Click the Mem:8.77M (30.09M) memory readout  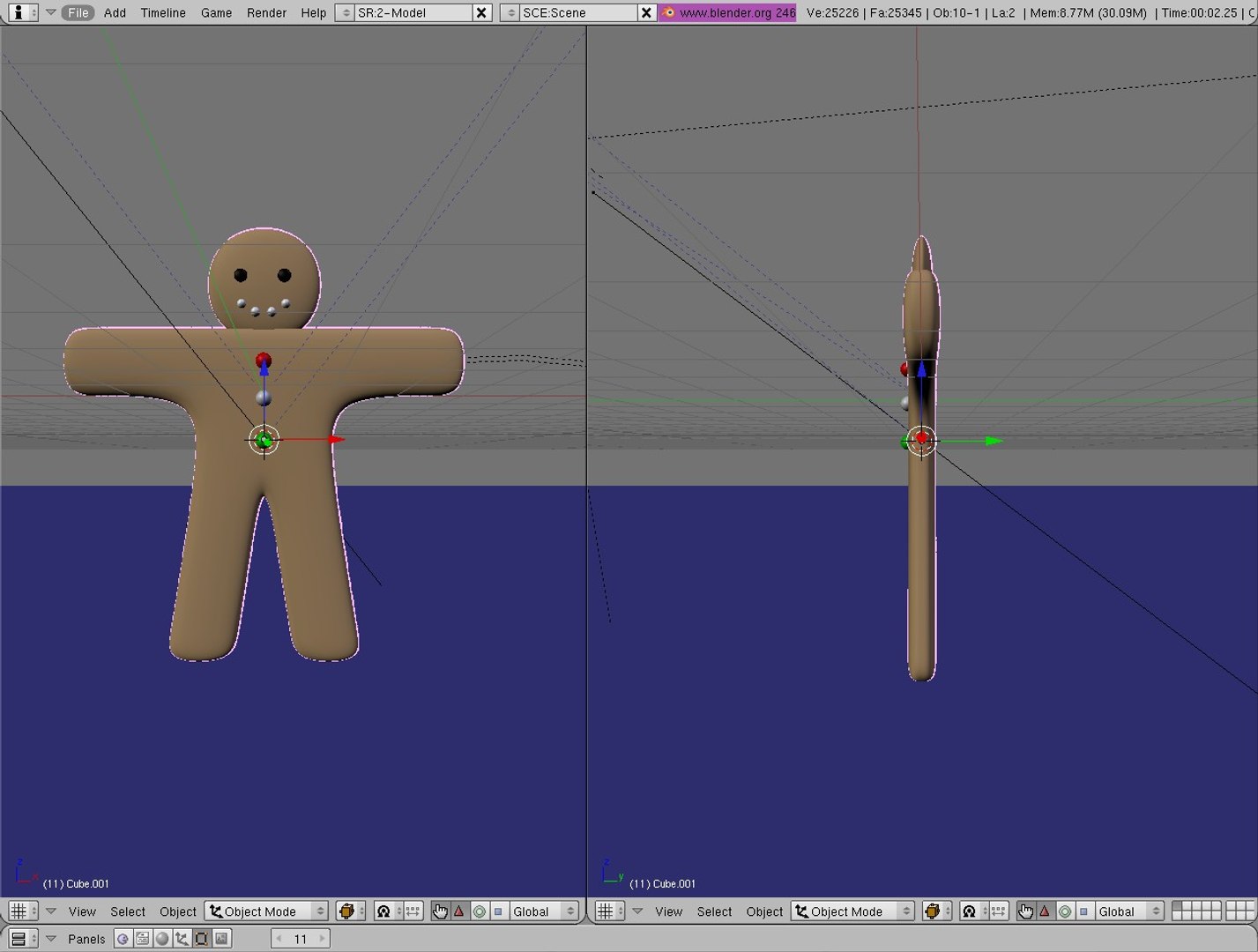click(x=1088, y=12)
